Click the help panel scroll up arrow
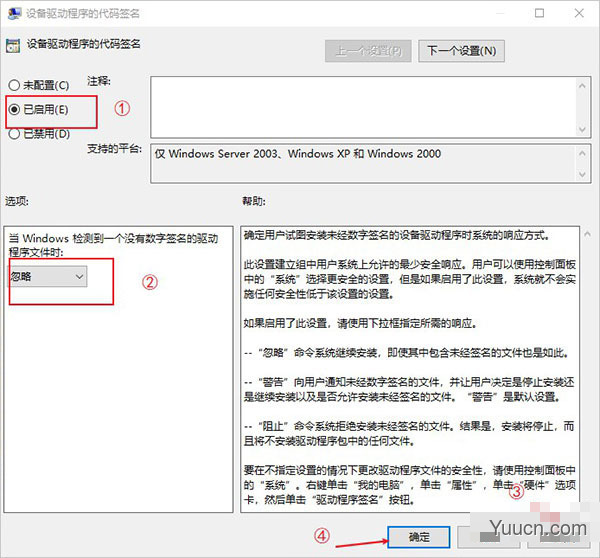 click(x=588, y=234)
